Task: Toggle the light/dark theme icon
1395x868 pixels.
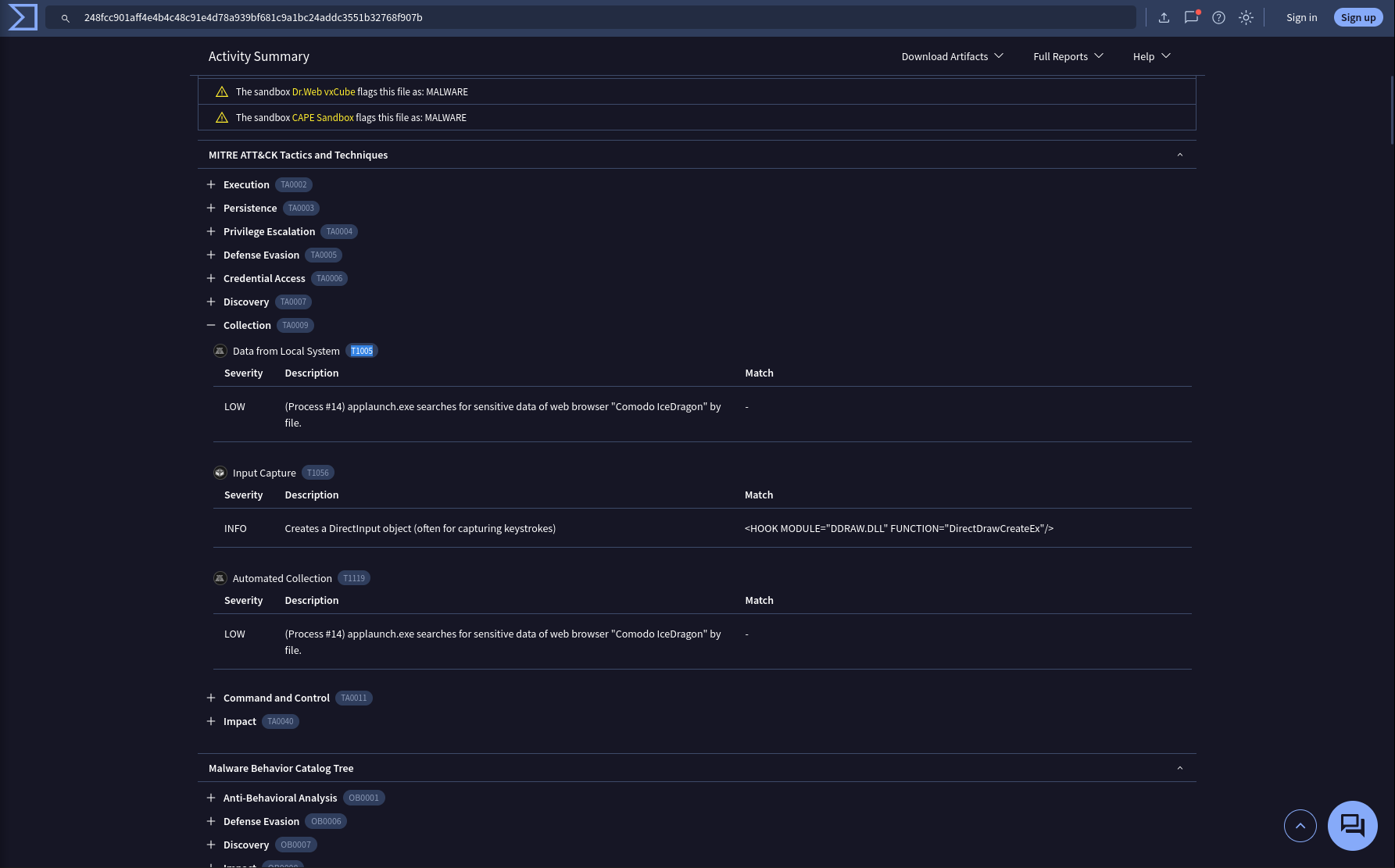Action: click(x=1246, y=17)
